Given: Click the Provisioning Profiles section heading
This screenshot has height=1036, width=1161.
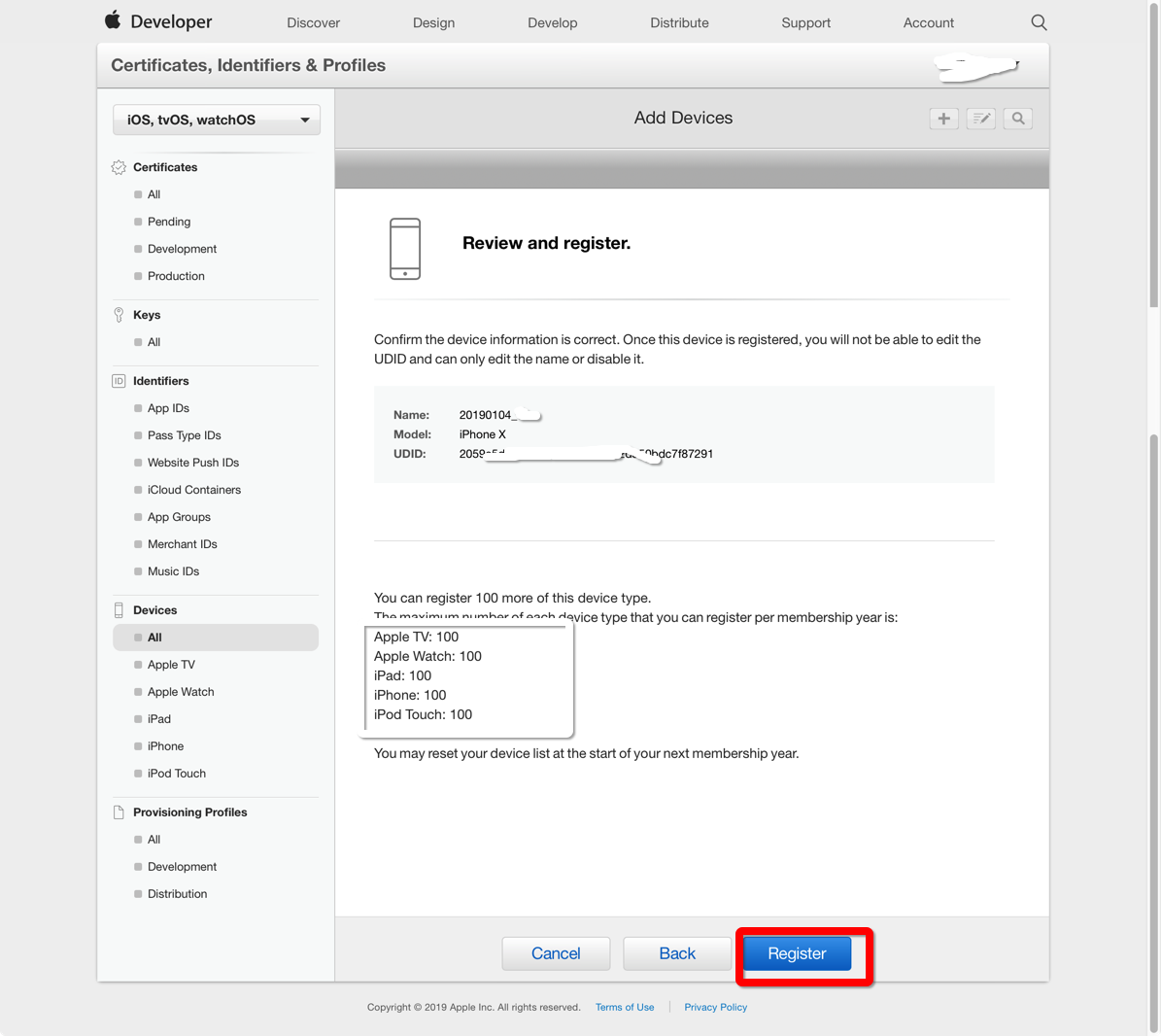Looking at the screenshot, I should click(190, 812).
